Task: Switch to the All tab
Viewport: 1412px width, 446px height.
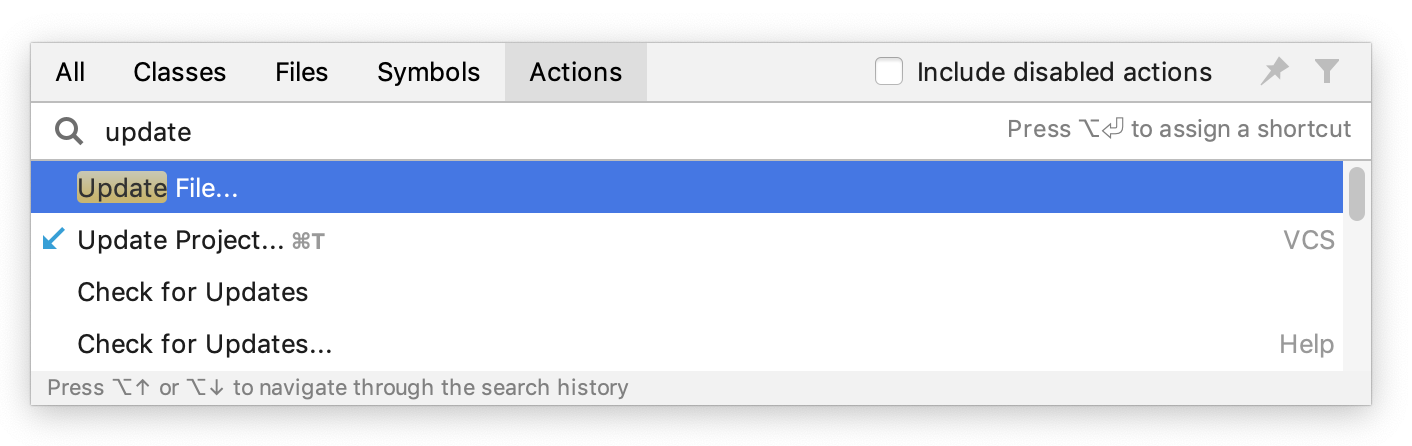Action: click(70, 72)
